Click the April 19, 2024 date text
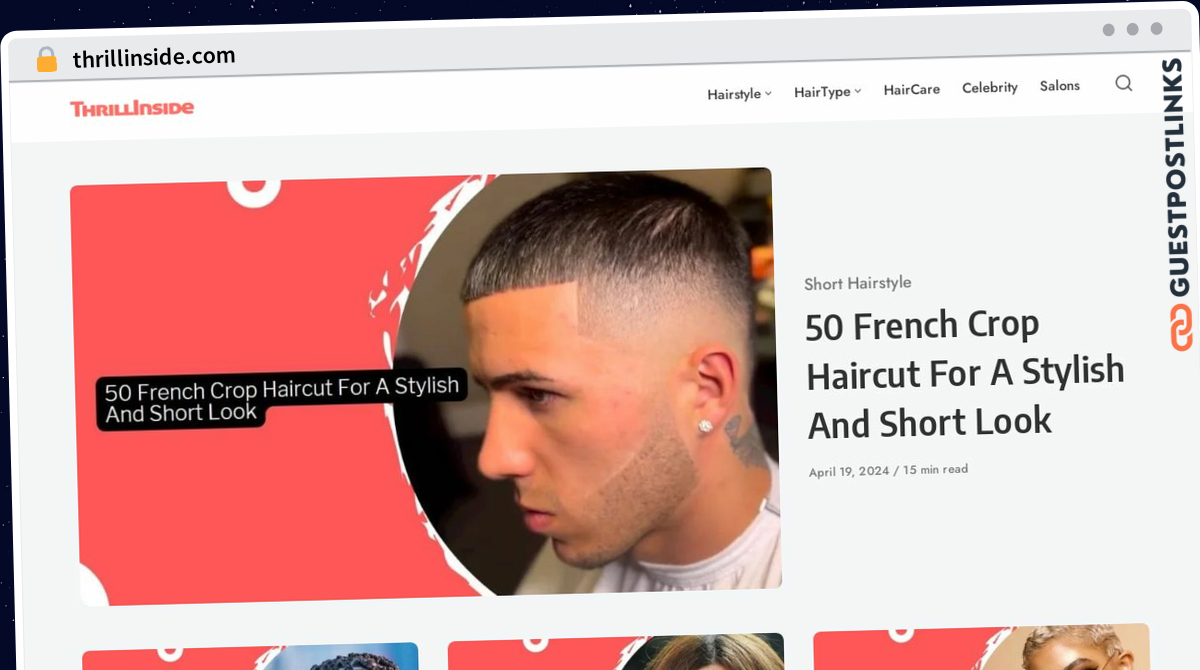The width and height of the screenshot is (1200, 670). pyautogui.click(x=849, y=471)
